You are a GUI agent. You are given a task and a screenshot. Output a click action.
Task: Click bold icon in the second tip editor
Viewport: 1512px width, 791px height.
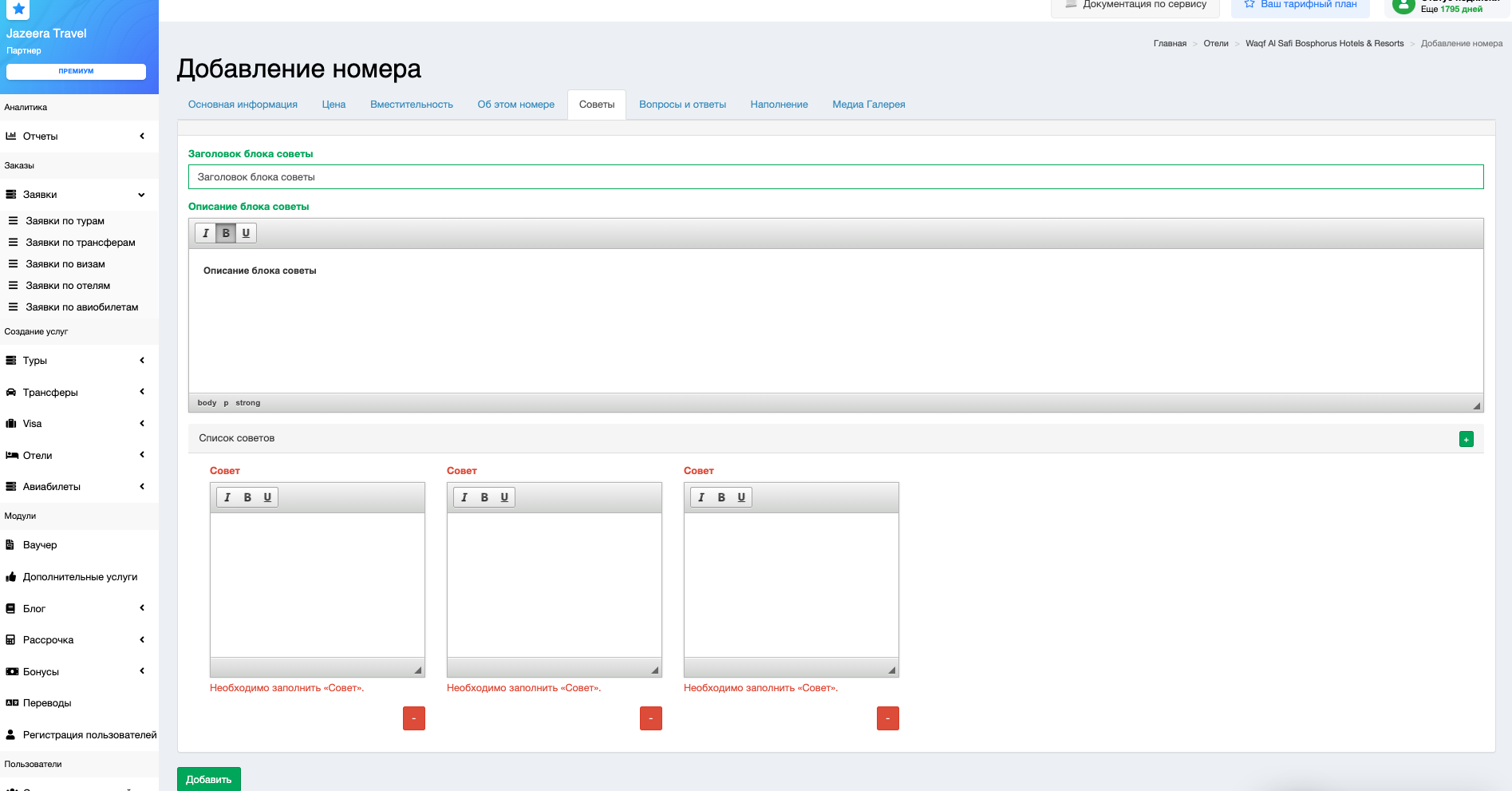484,497
